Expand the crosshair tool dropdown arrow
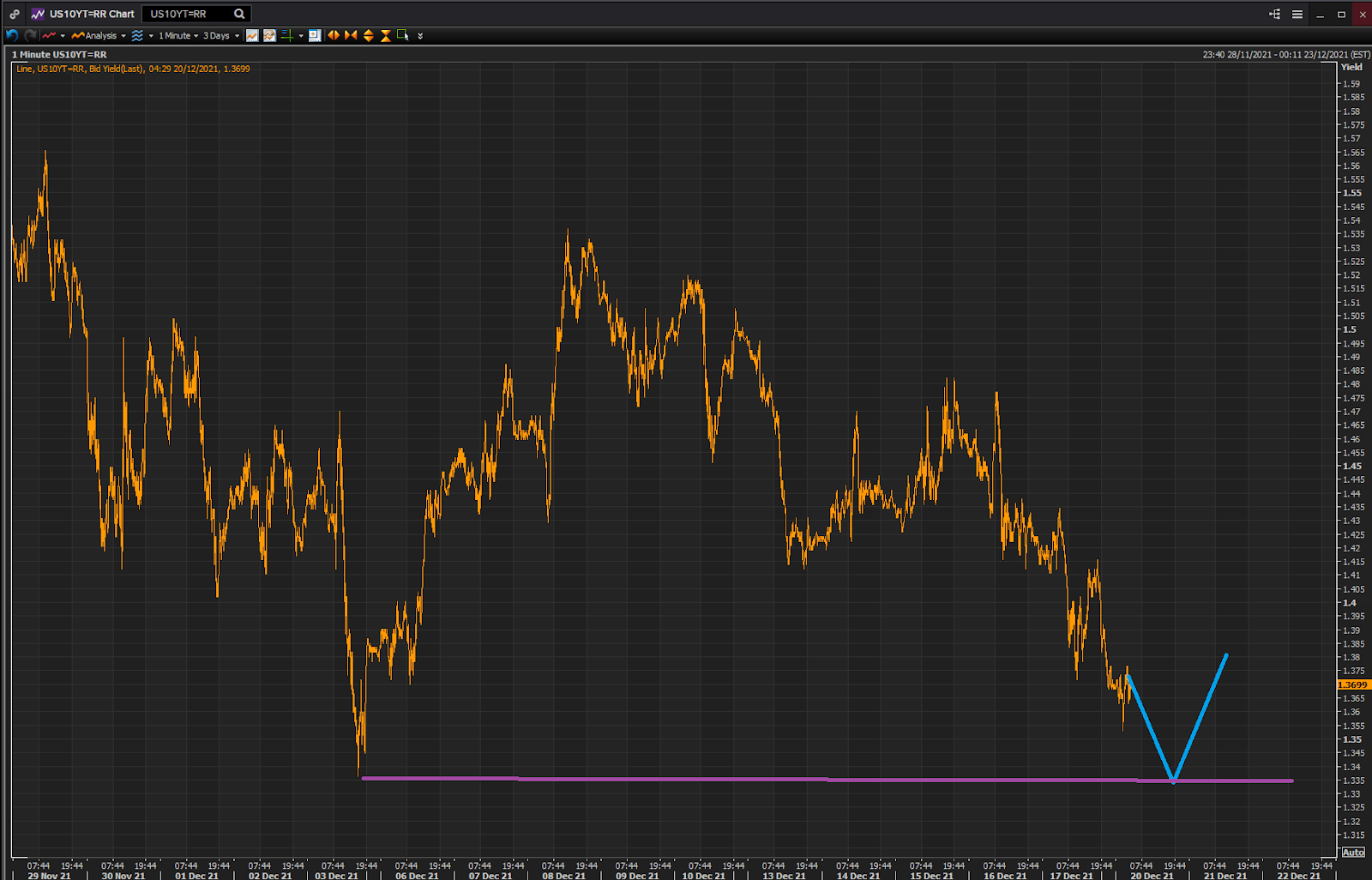The height and width of the screenshot is (880, 1372). 301,36
